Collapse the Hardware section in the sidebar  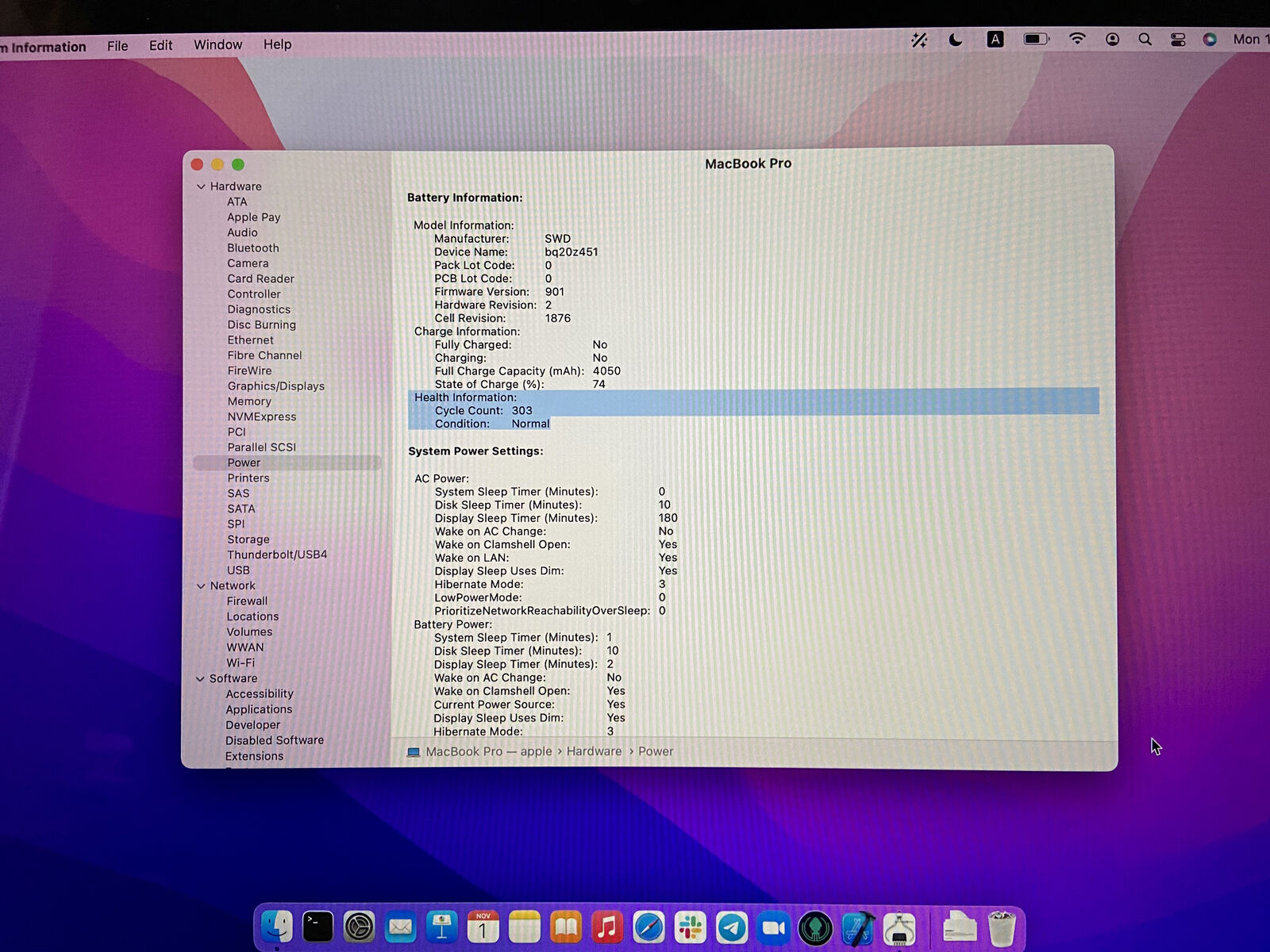(x=202, y=186)
